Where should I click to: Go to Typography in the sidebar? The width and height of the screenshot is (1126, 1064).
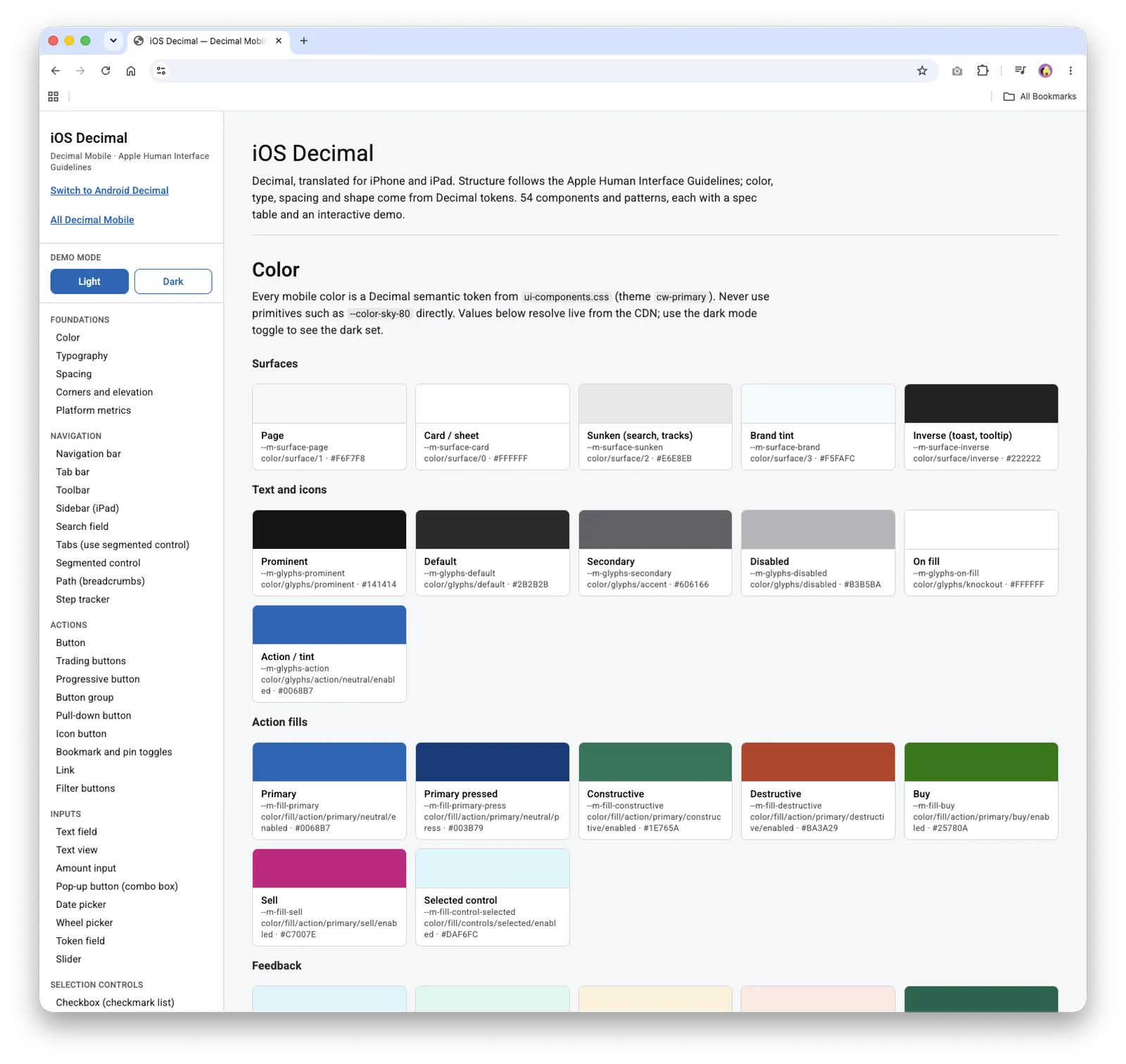pyautogui.click(x=82, y=356)
